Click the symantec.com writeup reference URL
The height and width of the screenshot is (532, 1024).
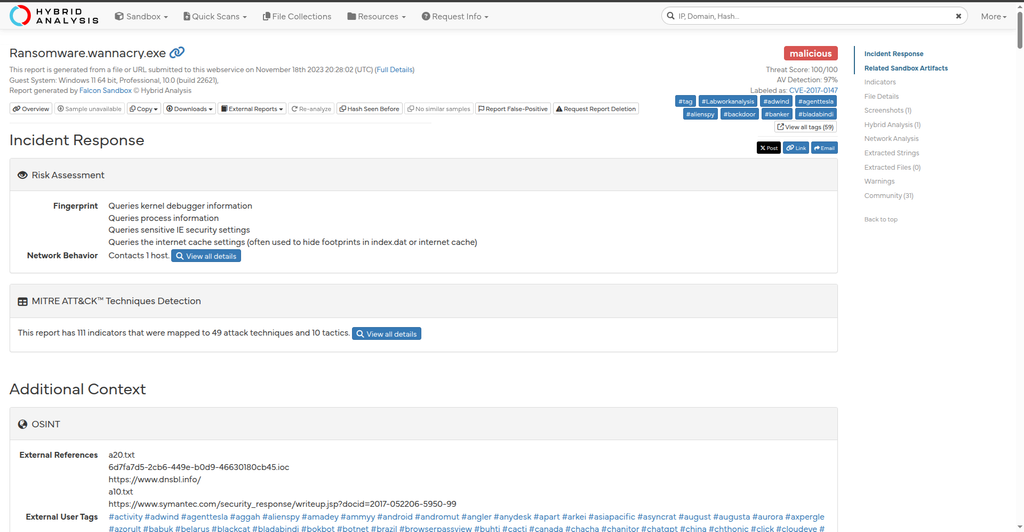pyautogui.click(x=282, y=504)
